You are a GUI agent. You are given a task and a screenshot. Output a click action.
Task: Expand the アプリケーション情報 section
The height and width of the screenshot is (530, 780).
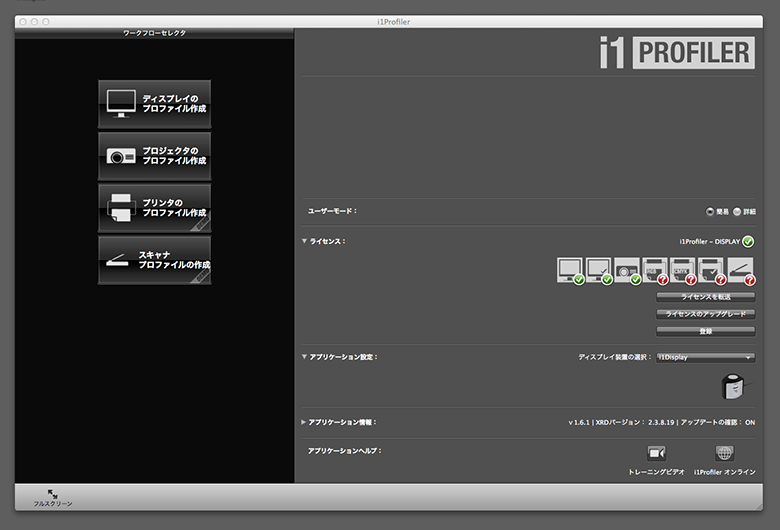[x=304, y=422]
